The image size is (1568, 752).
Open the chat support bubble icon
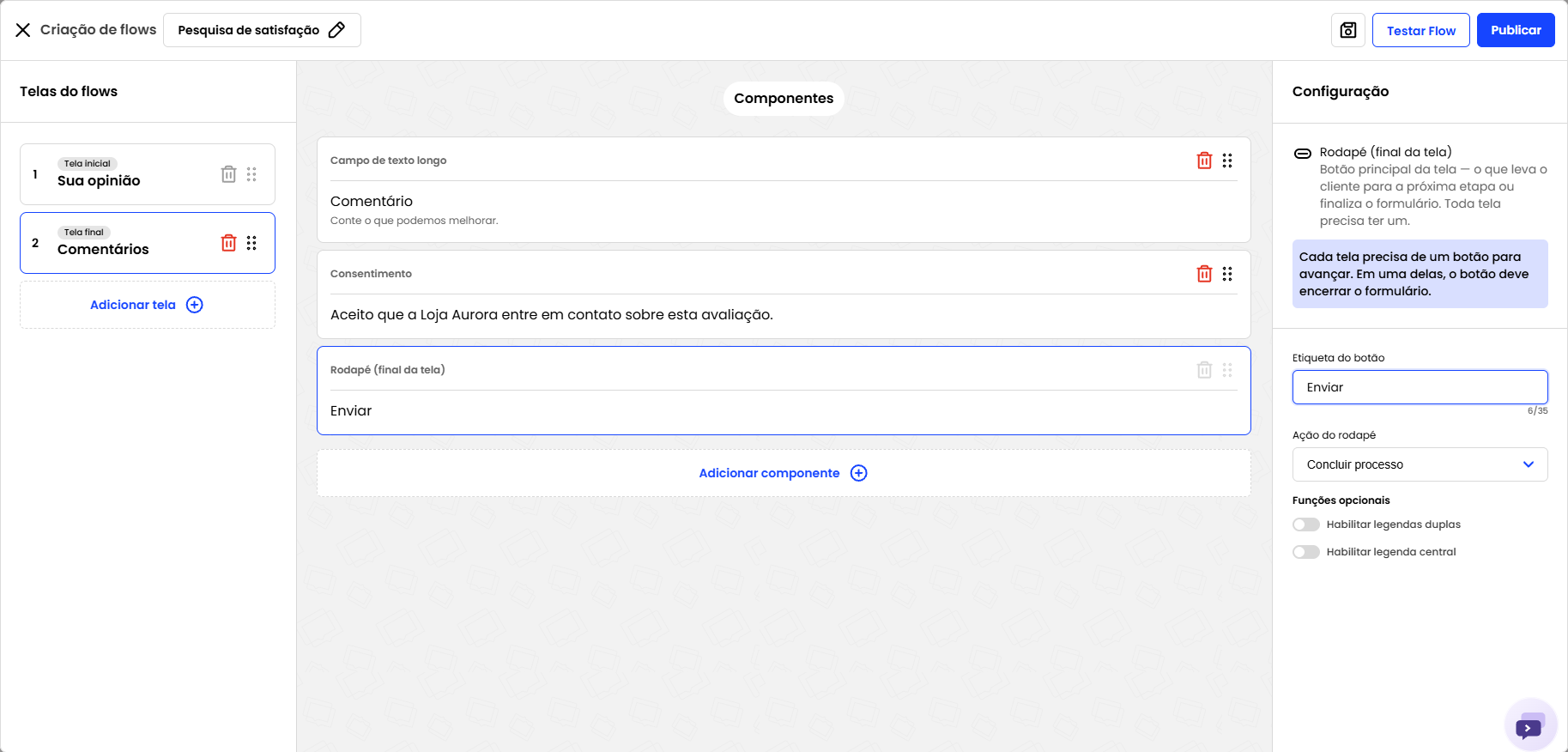(1530, 725)
